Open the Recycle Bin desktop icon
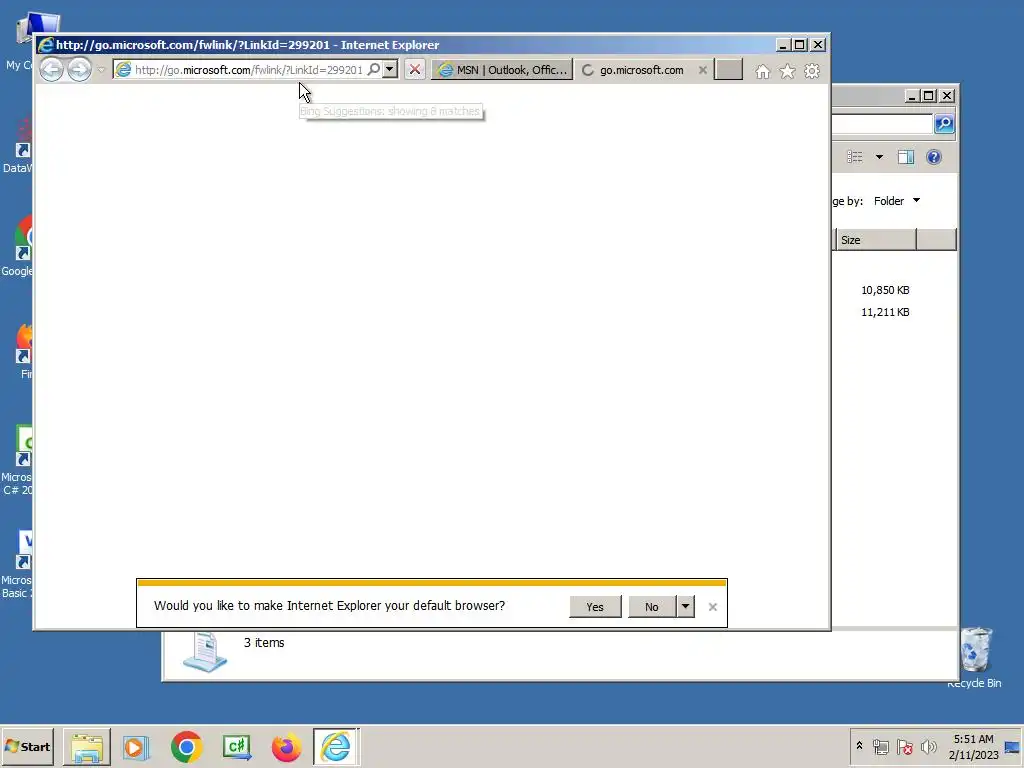The height and width of the screenshot is (768, 1024). coord(975,657)
